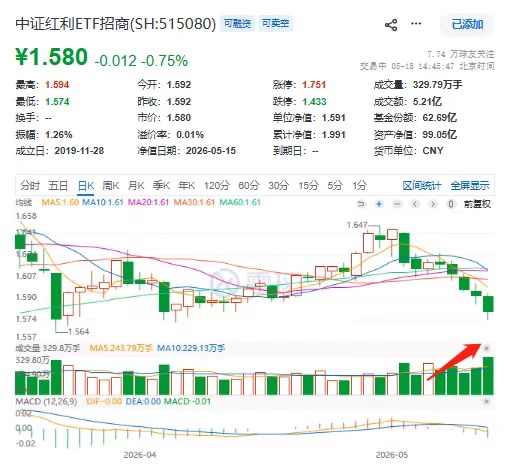Image resolution: width=518 pixels, height=467 pixels.
Task: Click the MACD (12,26,9) label
Action: [46, 401]
